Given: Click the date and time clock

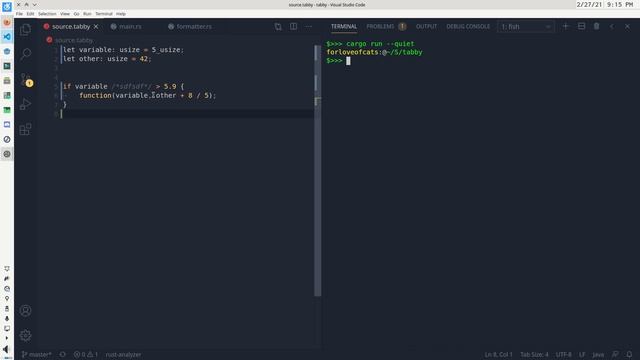Looking at the screenshot, I should point(605,4).
